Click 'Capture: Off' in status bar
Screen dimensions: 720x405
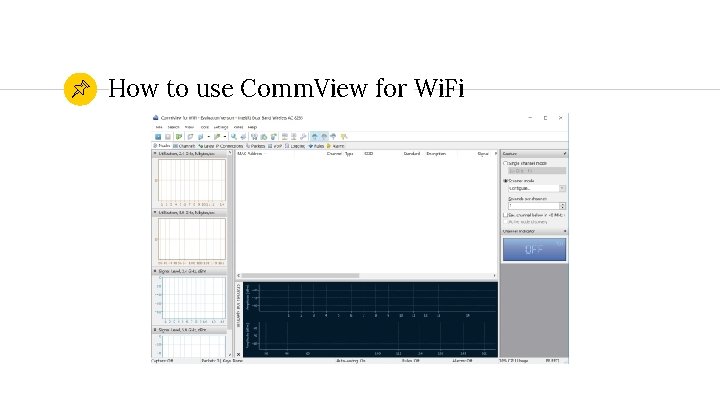(162, 361)
